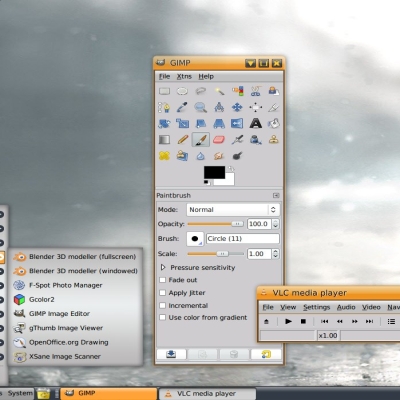The height and width of the screenshot is (400, 400).
Task: Check the Use color from gradient option
Action: [x=163, y=317]
